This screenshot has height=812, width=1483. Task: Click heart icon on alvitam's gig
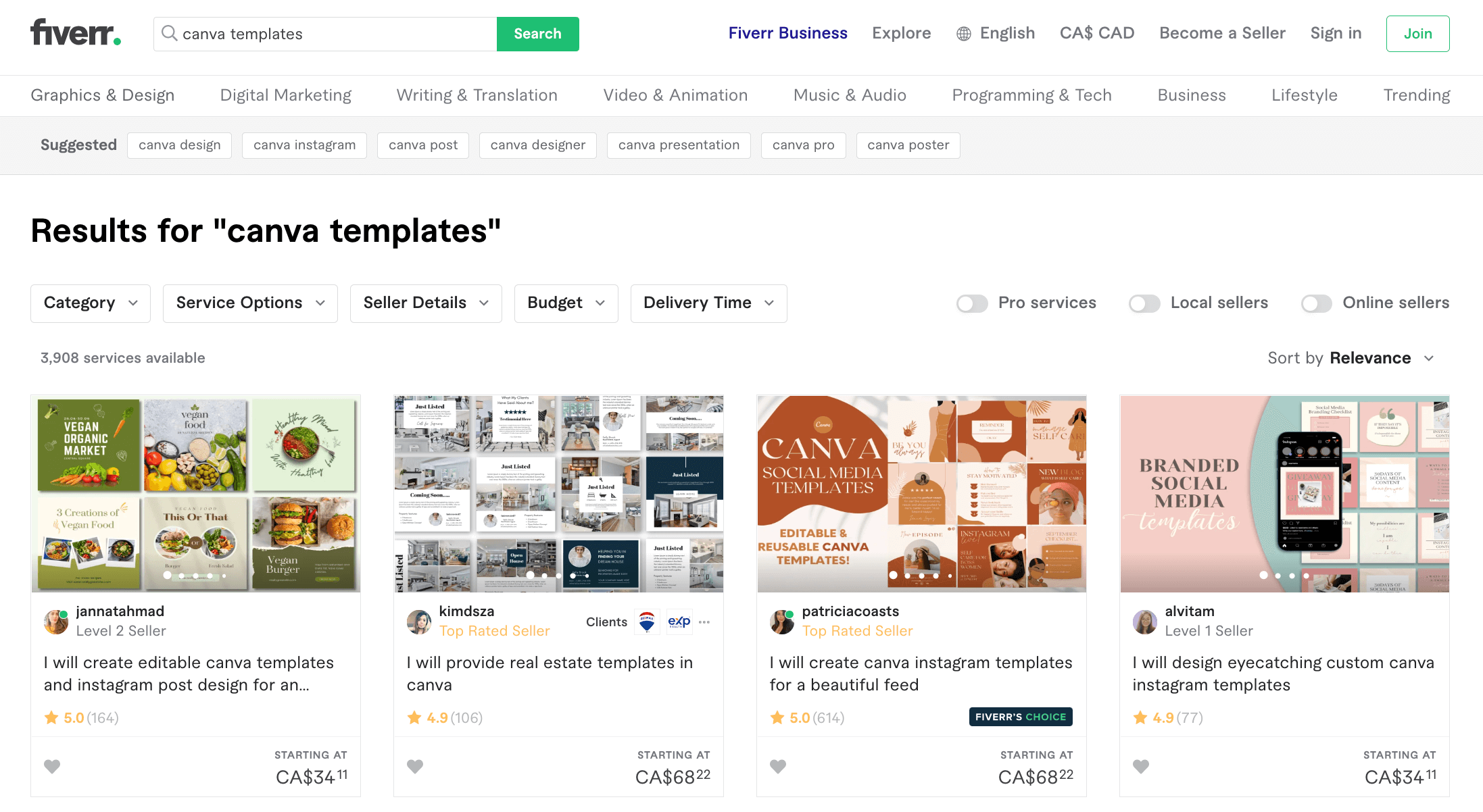pos(1141,766)
